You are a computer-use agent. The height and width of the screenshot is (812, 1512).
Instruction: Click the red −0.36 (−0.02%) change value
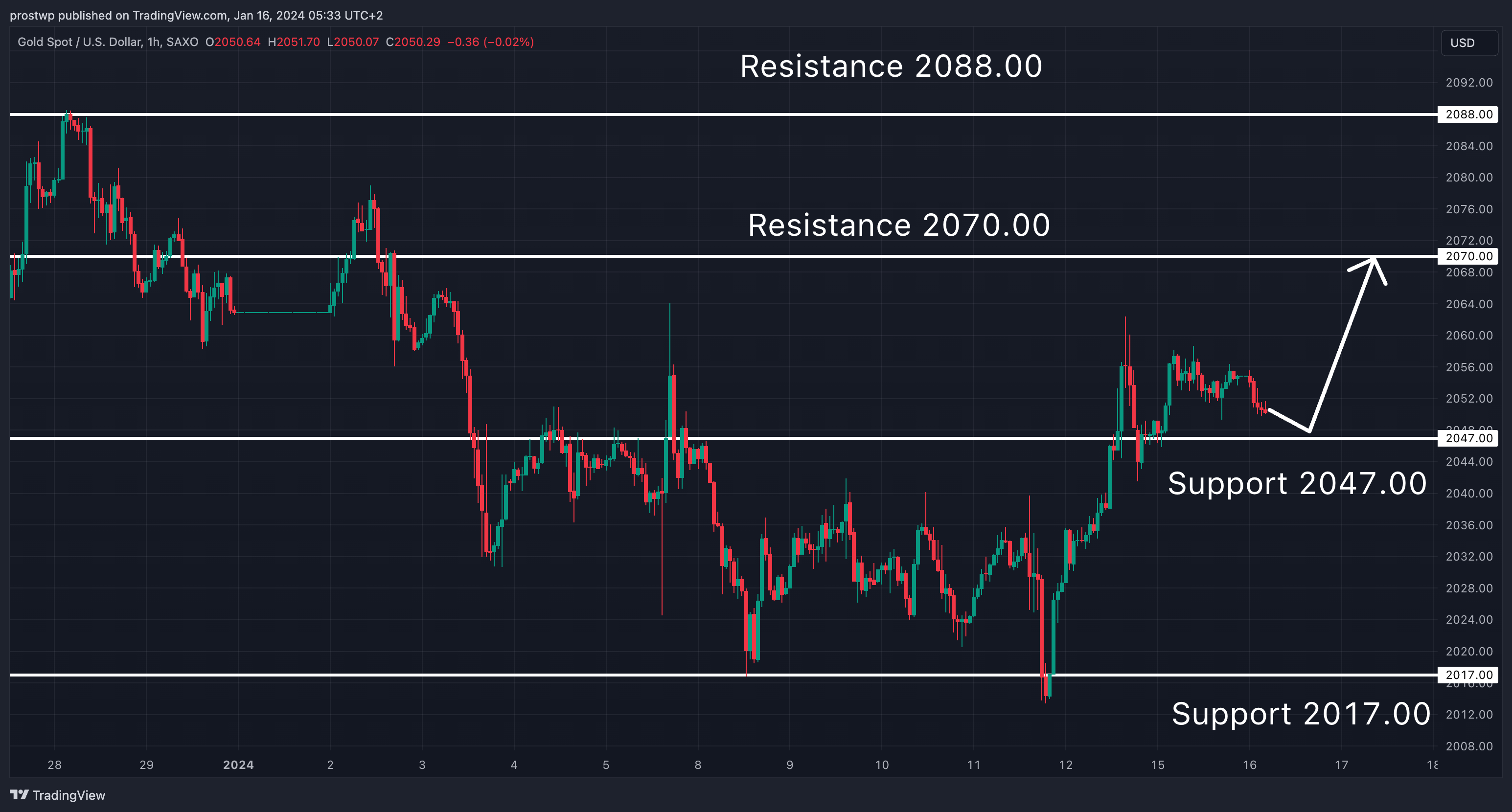[x=491, y=42]
